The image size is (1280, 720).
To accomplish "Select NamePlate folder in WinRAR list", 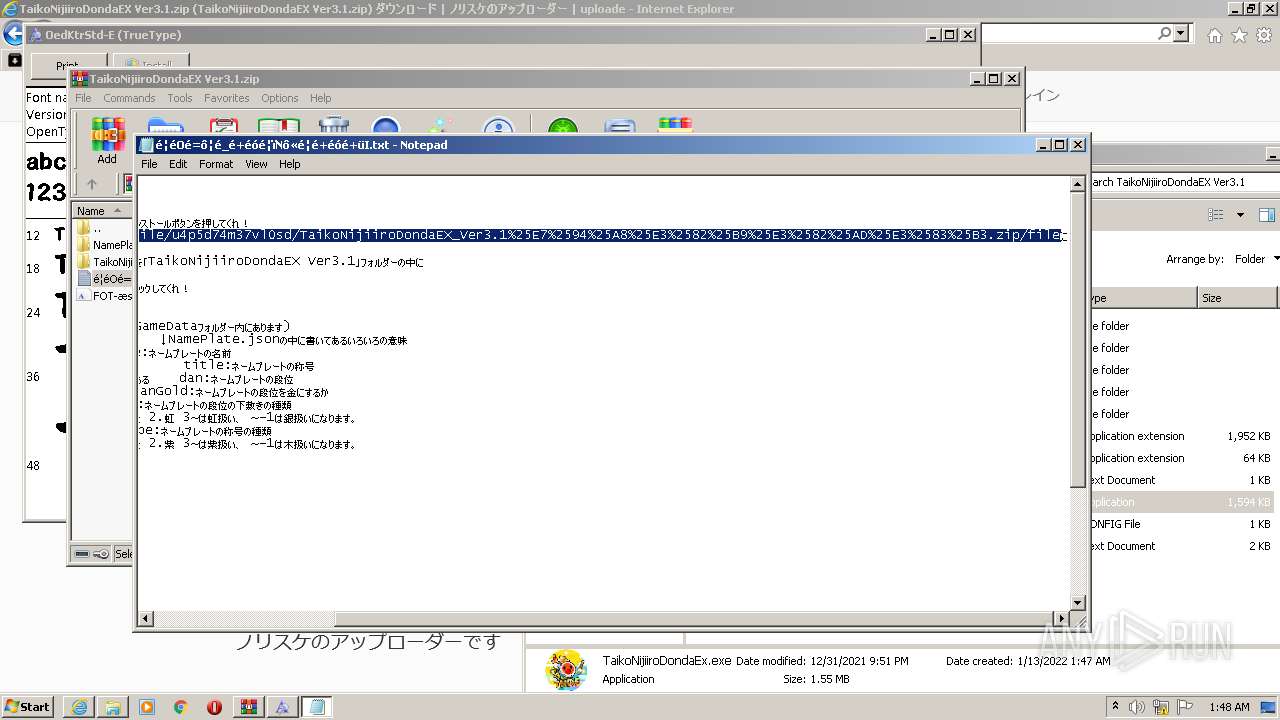I will (104, 245).
